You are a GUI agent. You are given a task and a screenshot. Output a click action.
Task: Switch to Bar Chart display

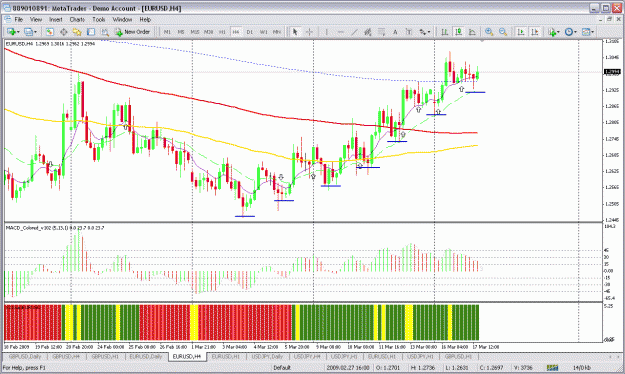pyautogui.click(x=444, y=32)
